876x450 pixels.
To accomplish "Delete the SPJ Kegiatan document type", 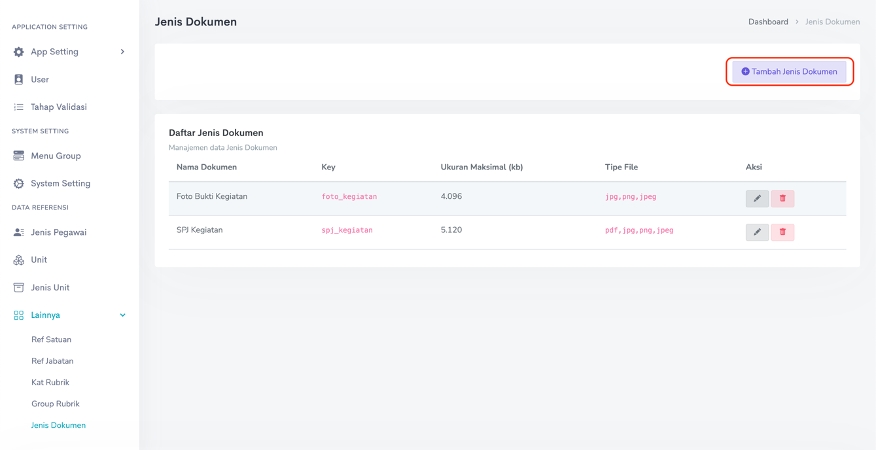I will coord(782,232).
